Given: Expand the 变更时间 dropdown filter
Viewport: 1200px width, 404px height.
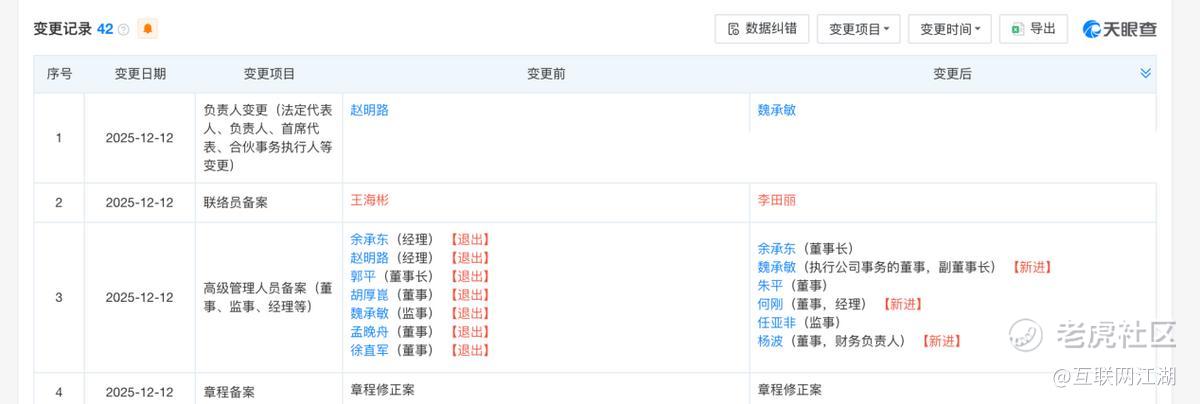Looking at the screenshot, I should pyautogui.click(x=950, y=29).
